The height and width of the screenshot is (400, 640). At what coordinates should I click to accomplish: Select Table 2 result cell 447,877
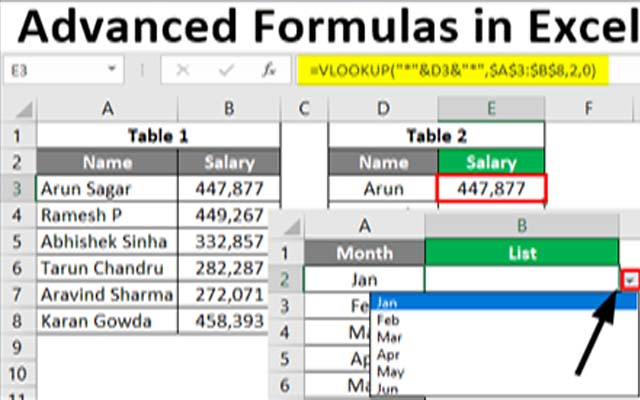[x=491, y=188]
